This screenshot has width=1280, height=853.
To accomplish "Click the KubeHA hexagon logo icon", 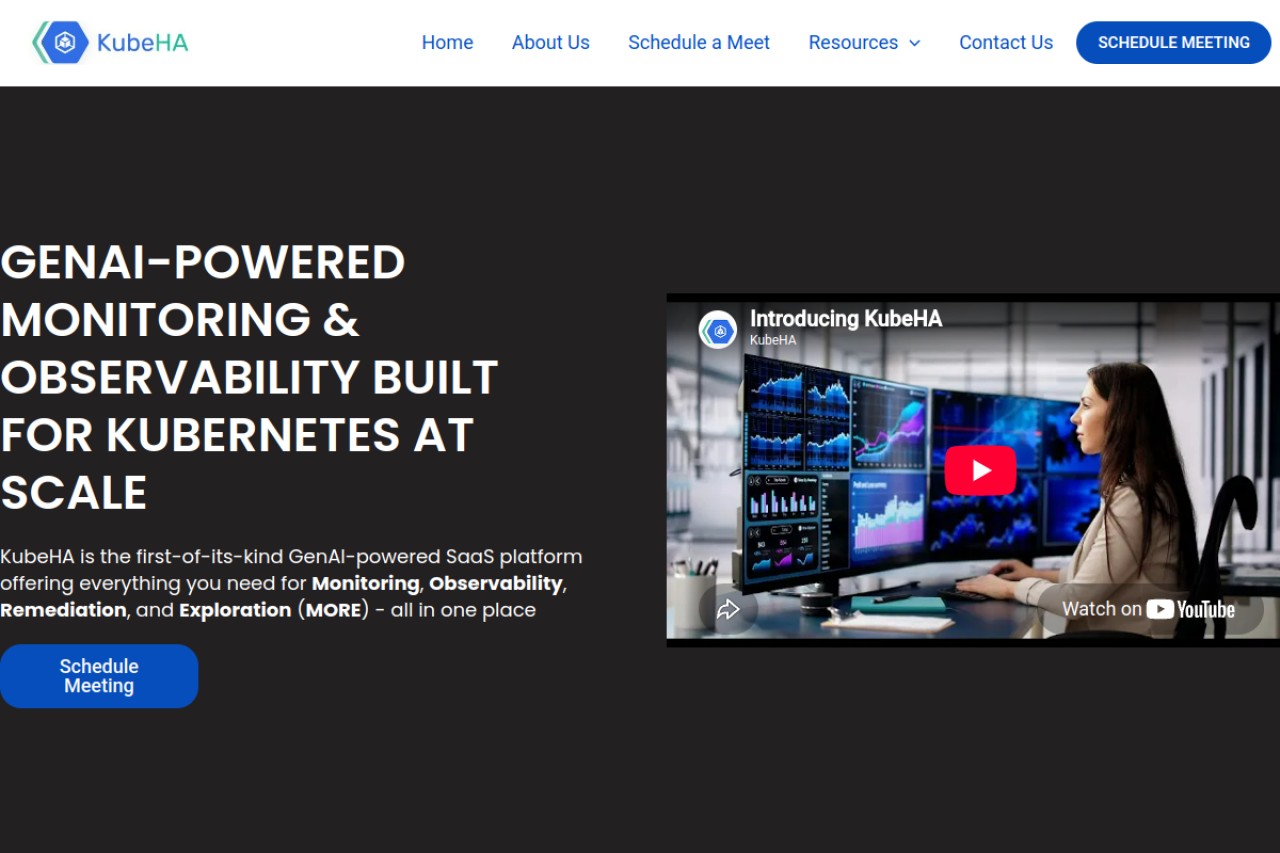I will (x=61, y=43).
